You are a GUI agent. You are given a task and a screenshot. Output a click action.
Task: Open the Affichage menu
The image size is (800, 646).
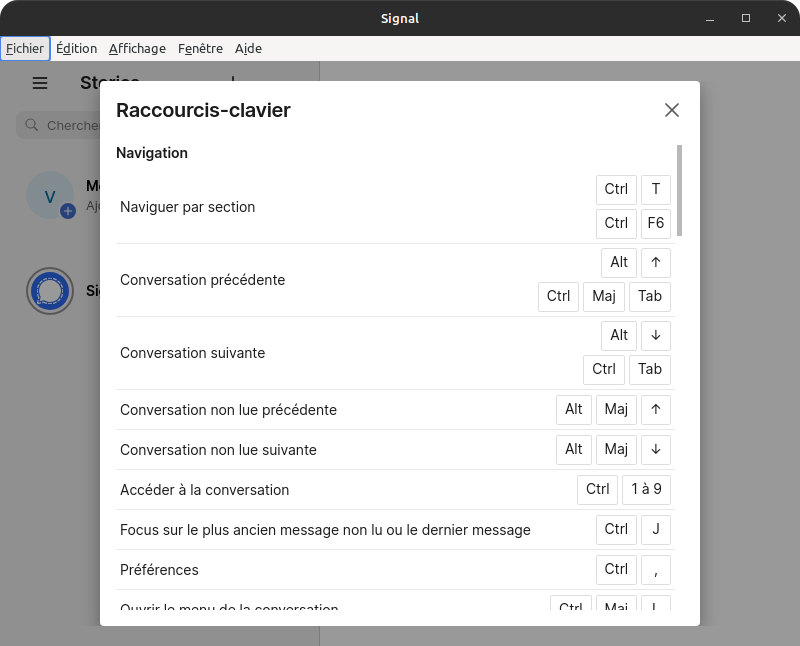[137, 48]
